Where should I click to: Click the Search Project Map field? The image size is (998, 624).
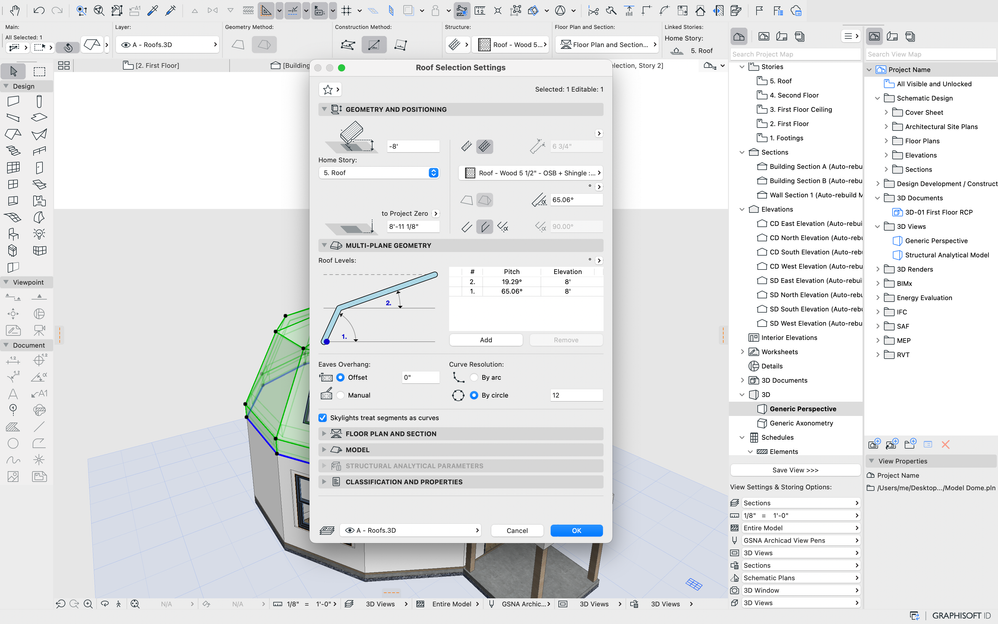(x=794, y=54)
